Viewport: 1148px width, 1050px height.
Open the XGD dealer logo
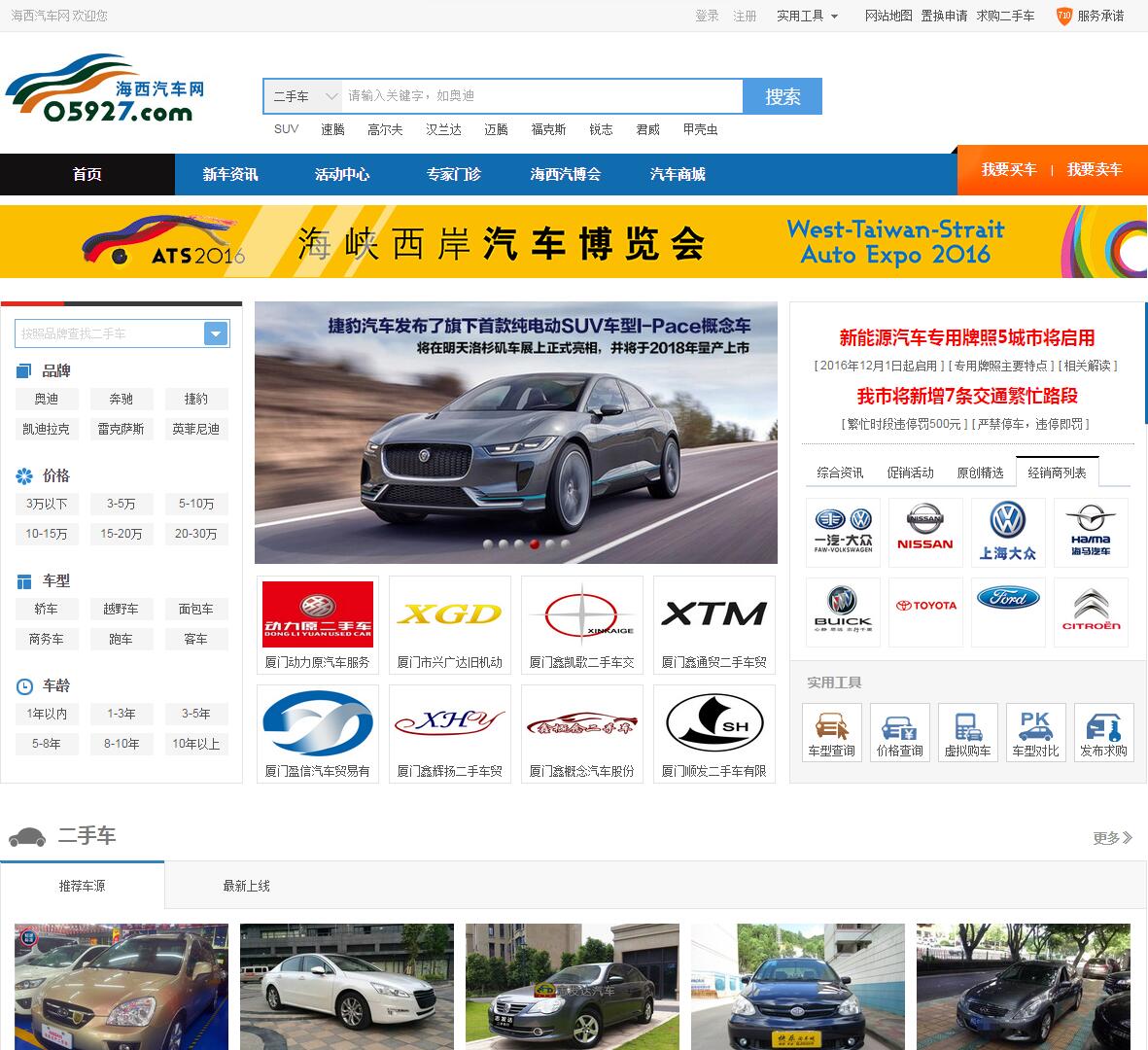point(449,614)
